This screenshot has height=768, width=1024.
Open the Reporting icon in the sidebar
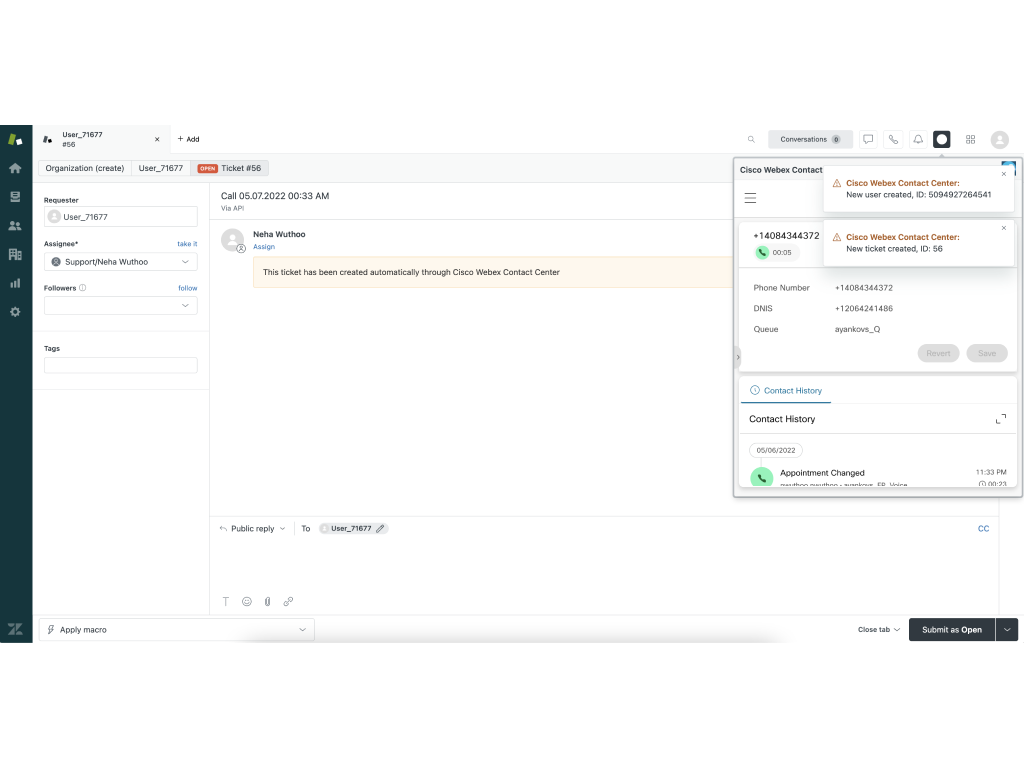point(14,282)
